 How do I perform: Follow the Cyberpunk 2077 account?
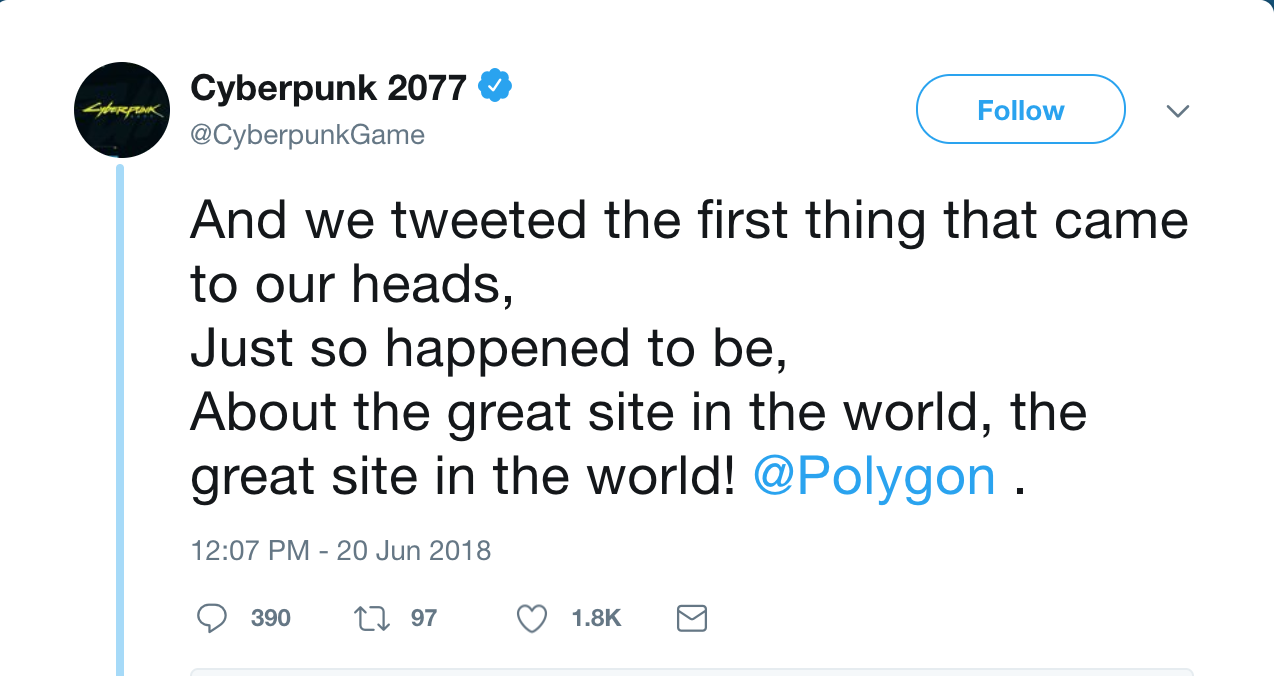(x=1020, y=110)
